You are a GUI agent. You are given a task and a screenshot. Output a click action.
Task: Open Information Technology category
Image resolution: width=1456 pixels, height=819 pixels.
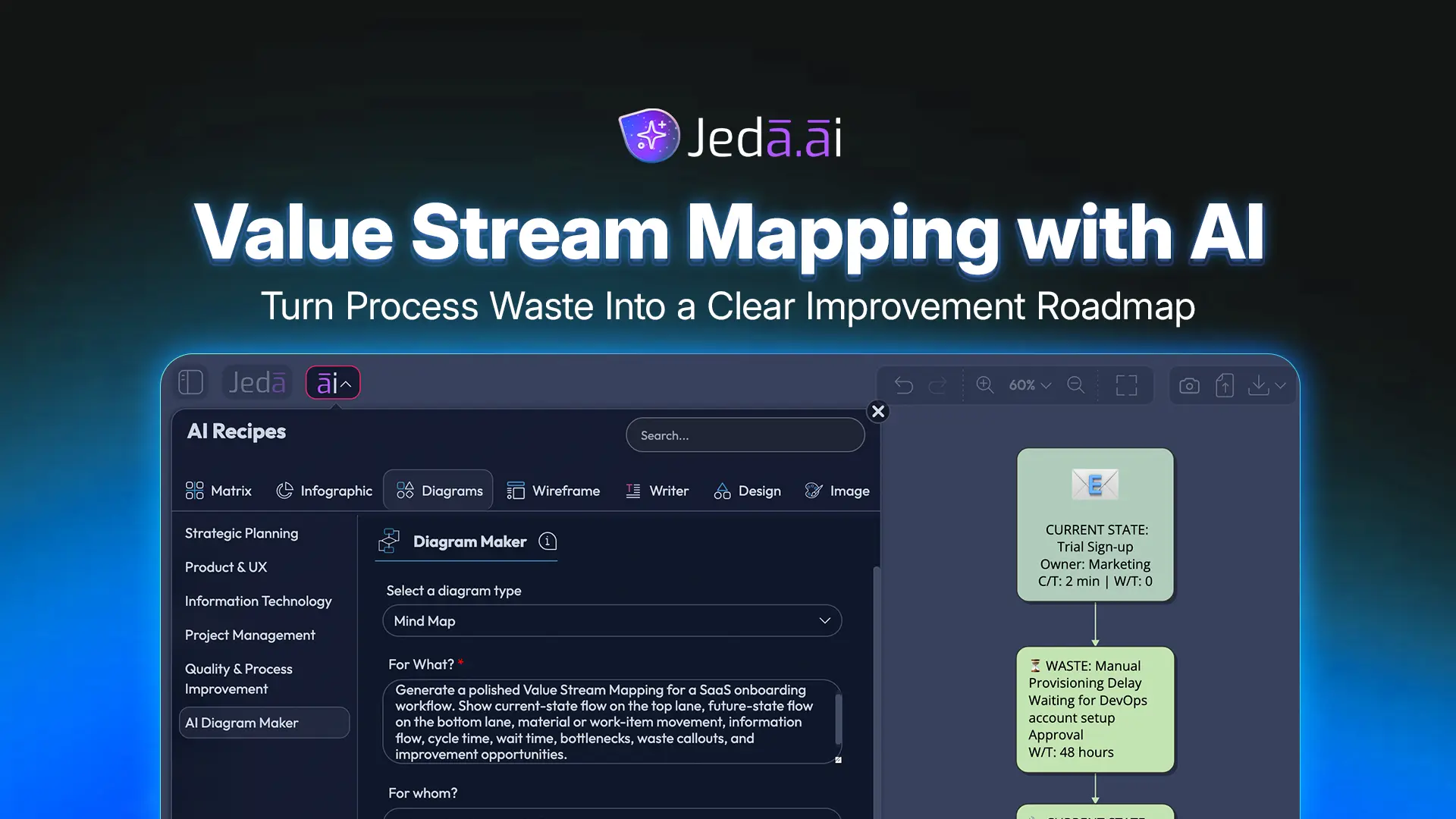[x=259, y=601]
